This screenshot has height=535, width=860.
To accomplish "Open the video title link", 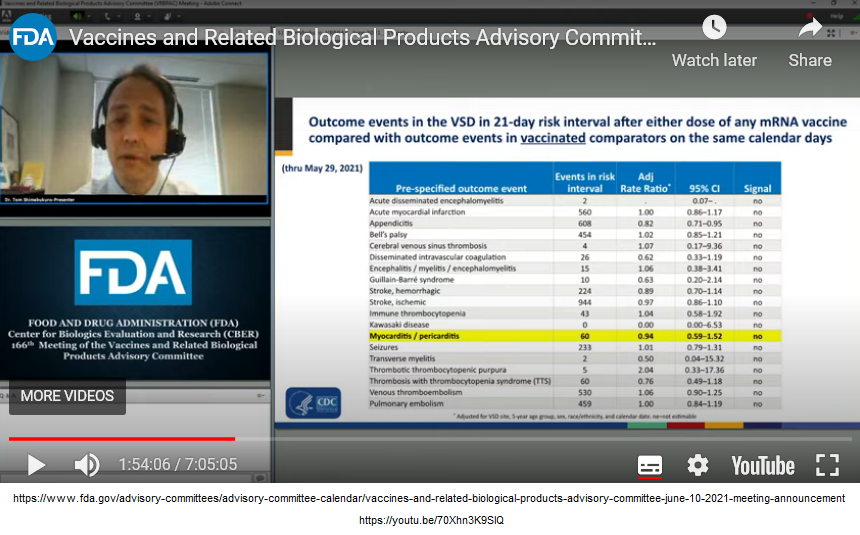I will (363, 37).
